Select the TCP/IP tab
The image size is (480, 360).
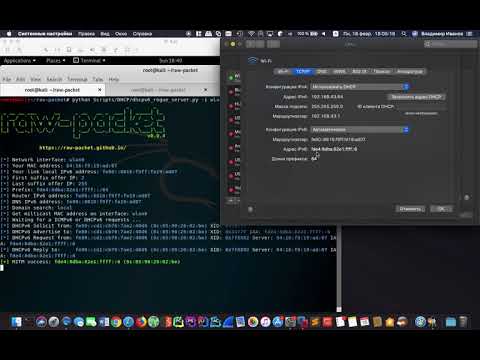point(303,71)
